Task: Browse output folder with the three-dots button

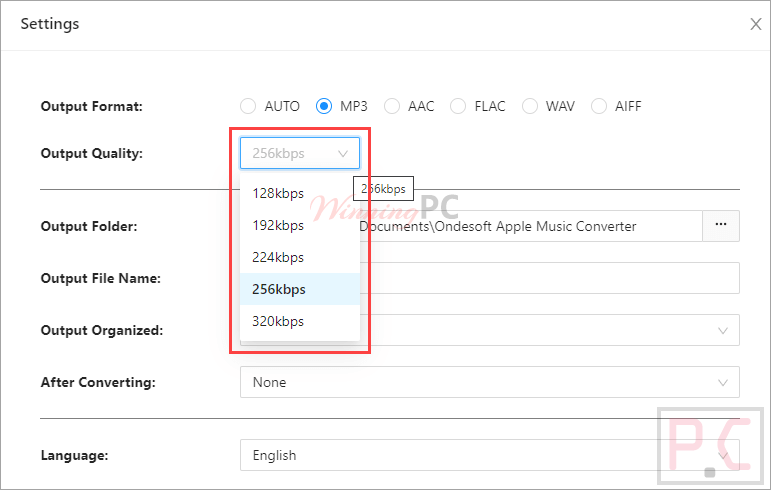Action: tap(721, 226)
